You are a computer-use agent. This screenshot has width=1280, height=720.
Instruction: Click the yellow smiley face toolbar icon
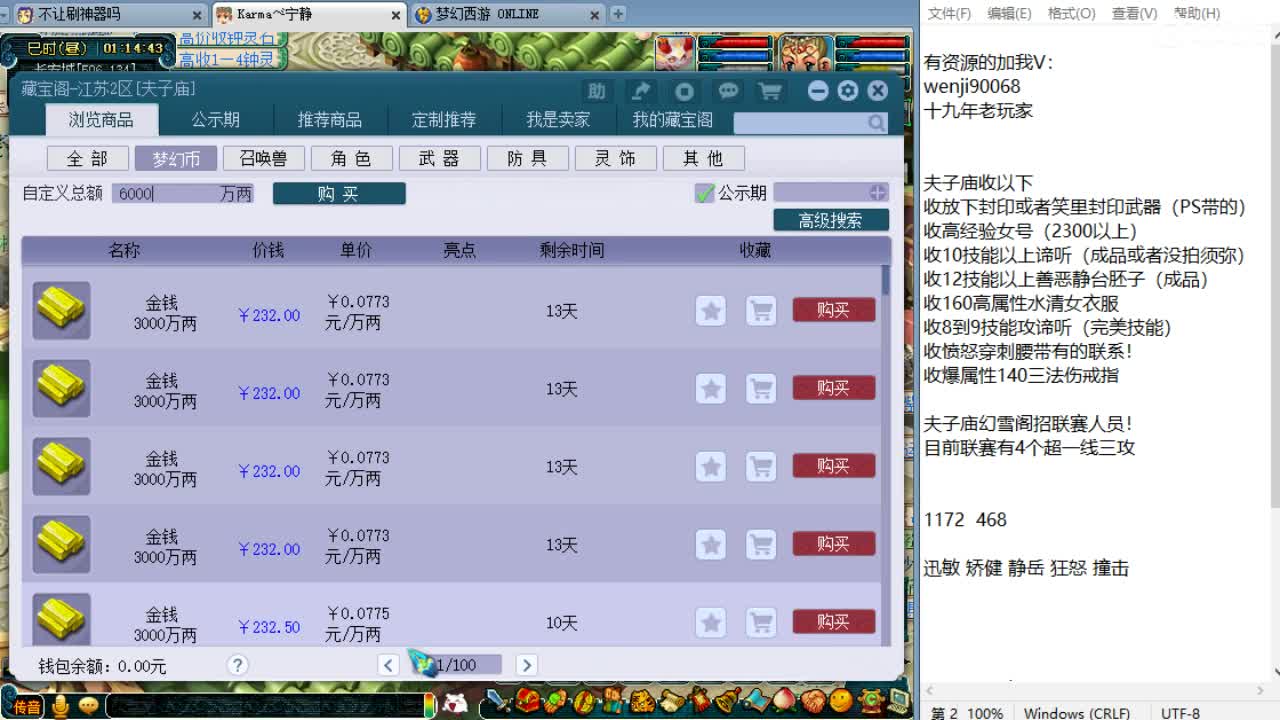coord(841,700)
